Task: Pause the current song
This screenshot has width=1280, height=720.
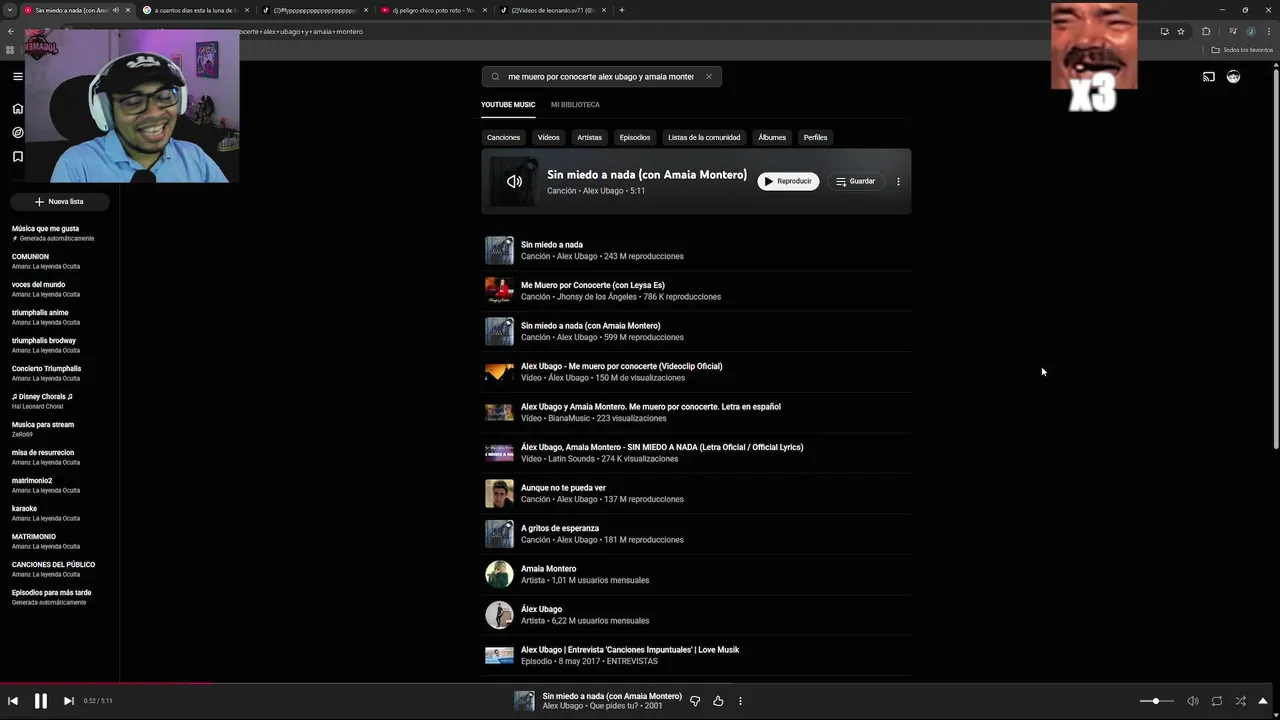Action: pyautogui.click(x=41, y=701)
